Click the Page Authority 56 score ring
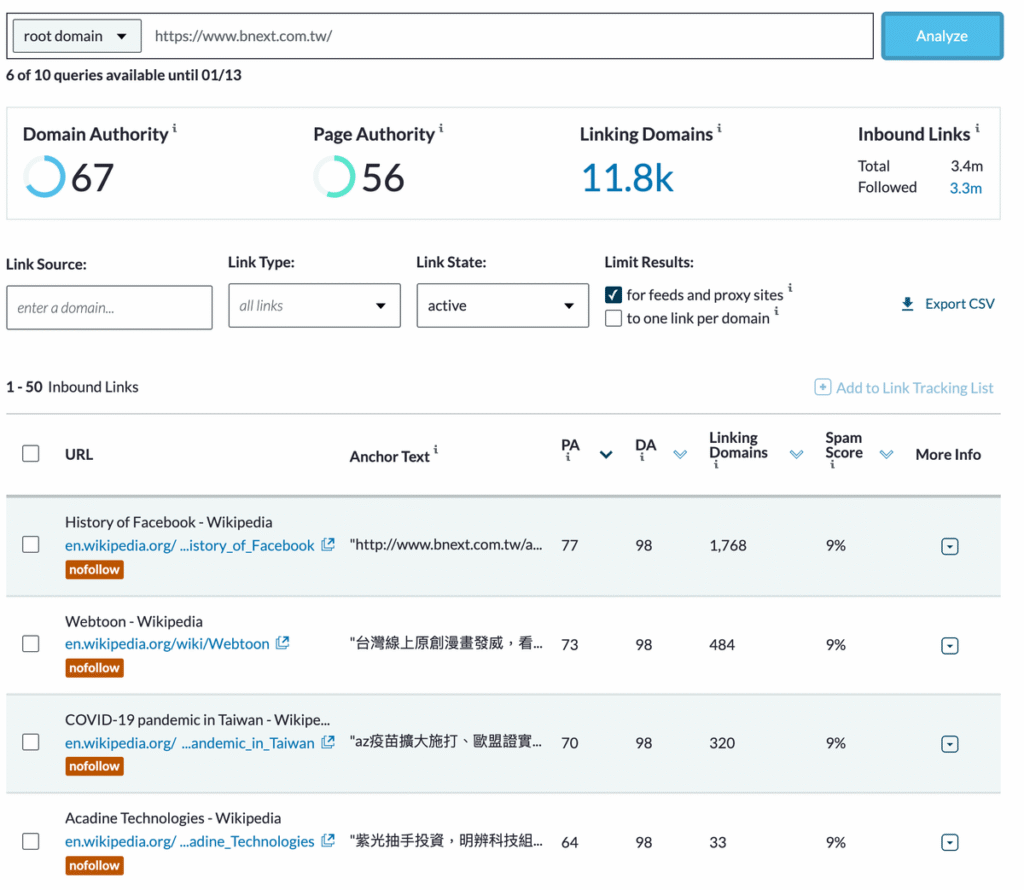The height and width of the screenshot is (890, 1024). (x=334, y=176)
